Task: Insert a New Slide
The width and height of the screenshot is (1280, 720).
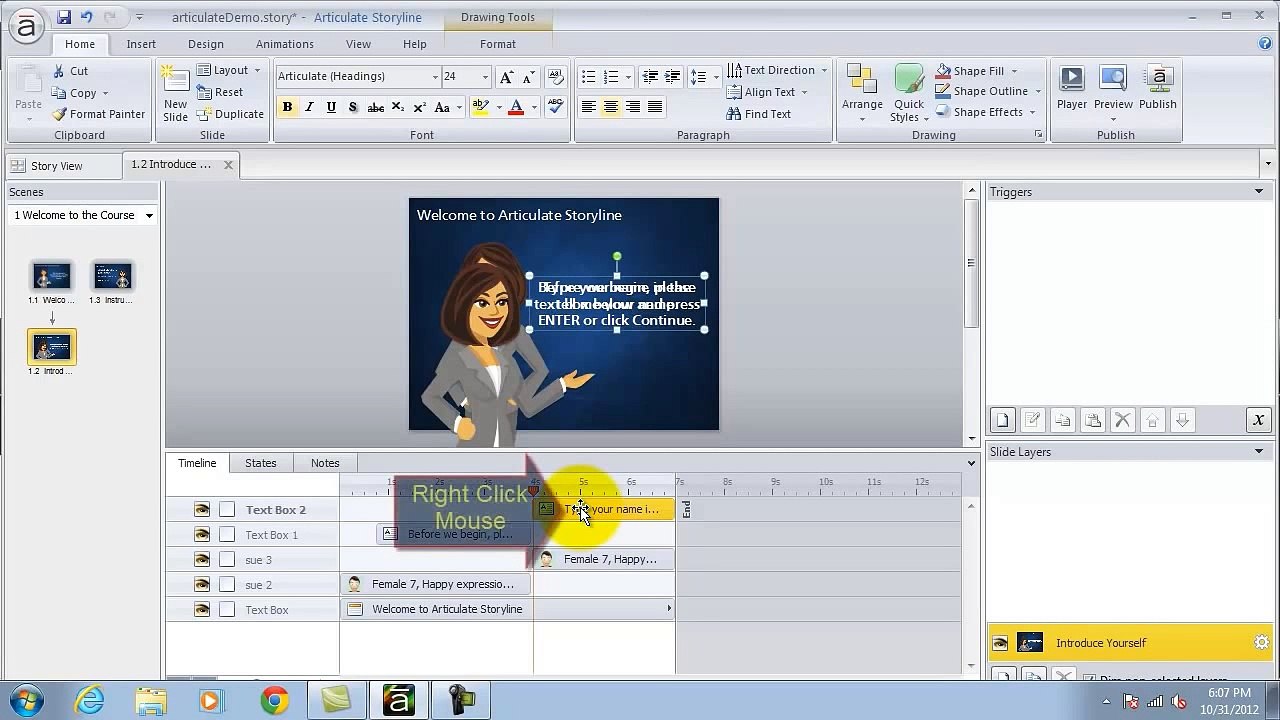Action: point(175,95)
